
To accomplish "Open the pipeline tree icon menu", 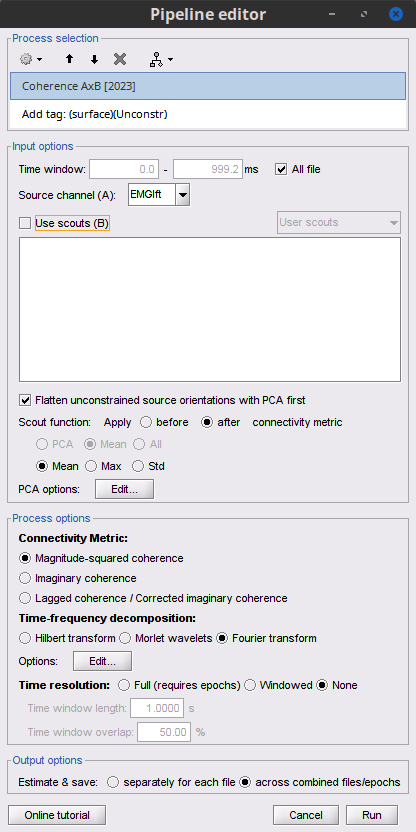I will [x=161, y=60].
